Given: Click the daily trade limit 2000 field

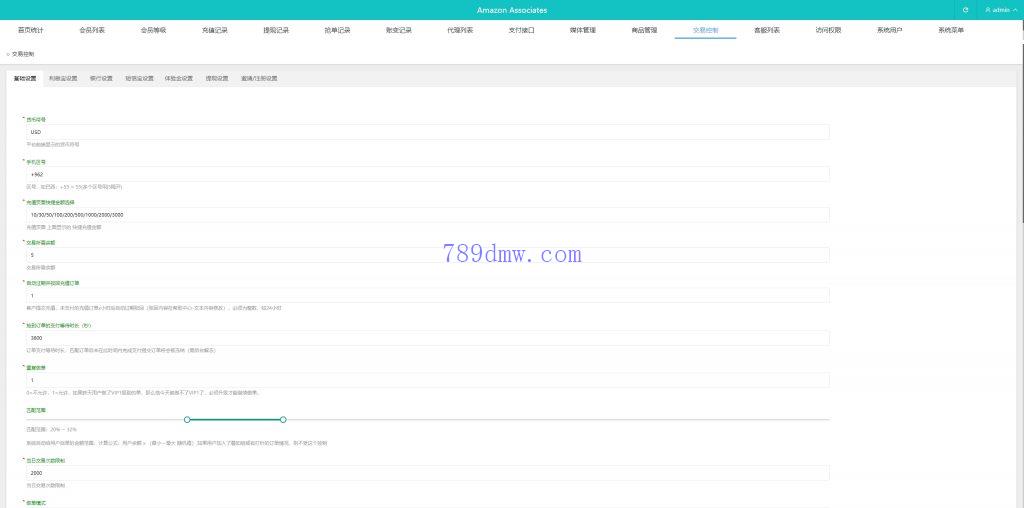Looking at the screenshot, I should [x=427, y=473].
